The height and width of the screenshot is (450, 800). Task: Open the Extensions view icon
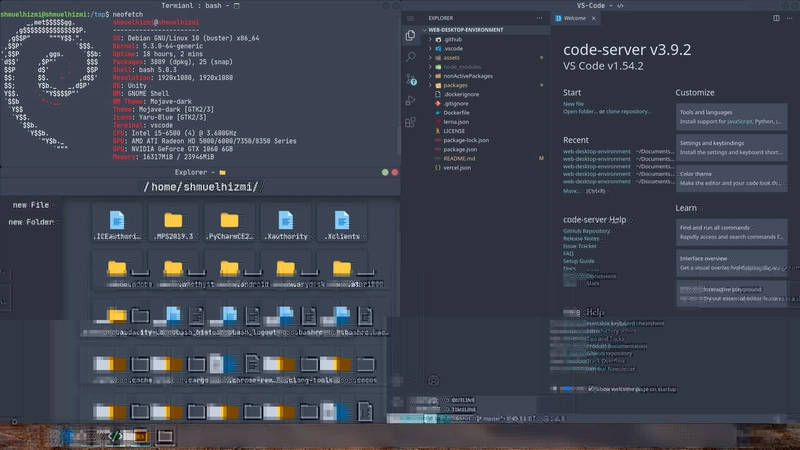point(410,122)
